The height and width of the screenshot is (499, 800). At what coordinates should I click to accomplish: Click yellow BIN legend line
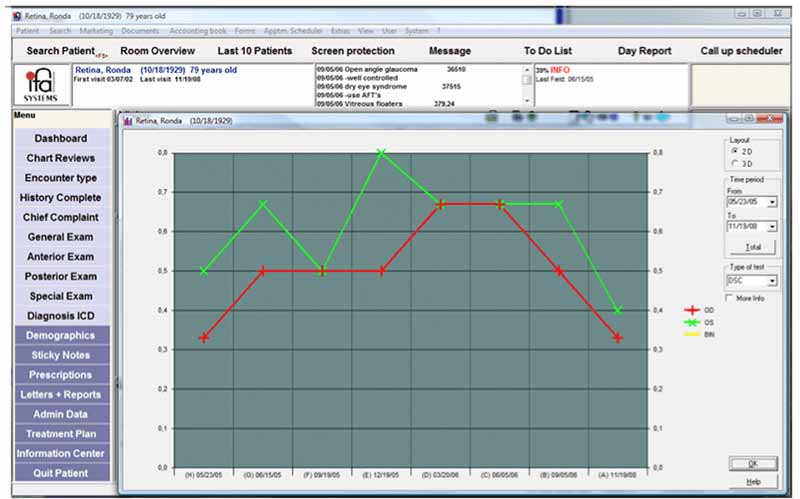[x=692, y=335]
